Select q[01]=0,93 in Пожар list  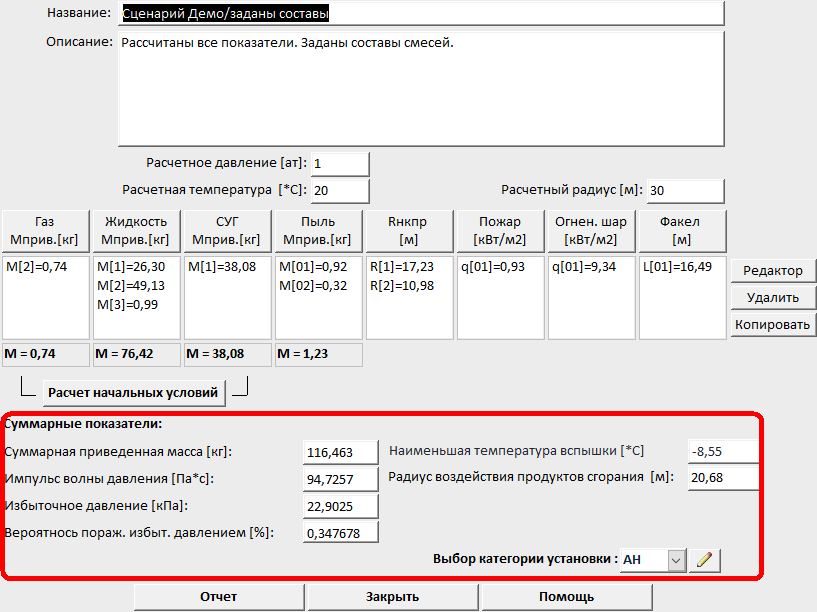pyautogui.click(x=493, y=267)
